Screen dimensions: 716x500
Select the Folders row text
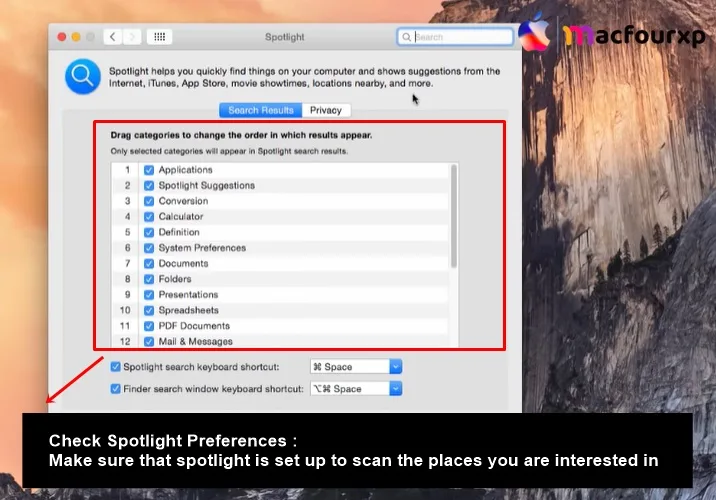click(x=175, y=279)
